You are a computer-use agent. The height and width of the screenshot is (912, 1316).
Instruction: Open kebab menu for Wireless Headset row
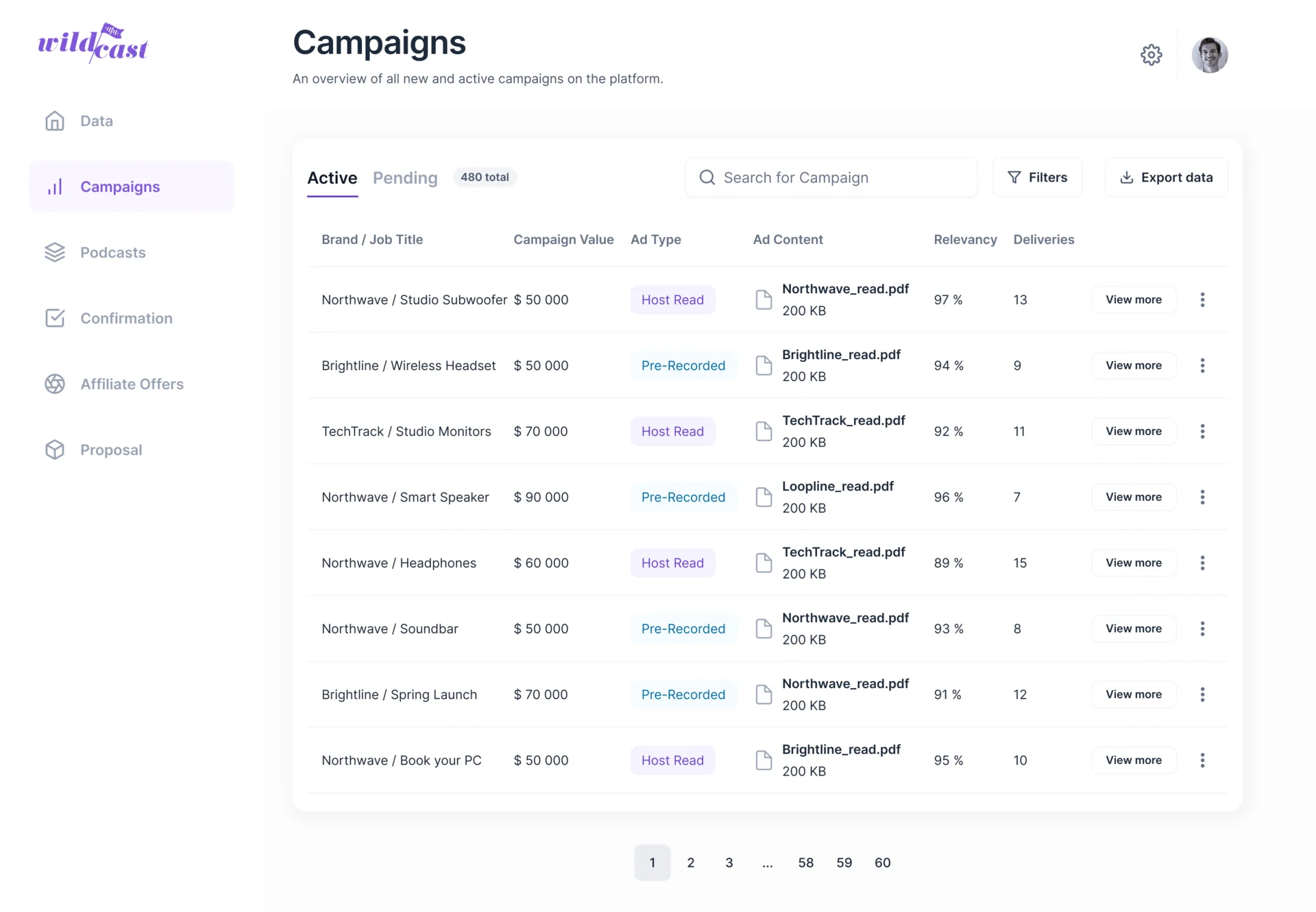click(x=1202, y=365)
